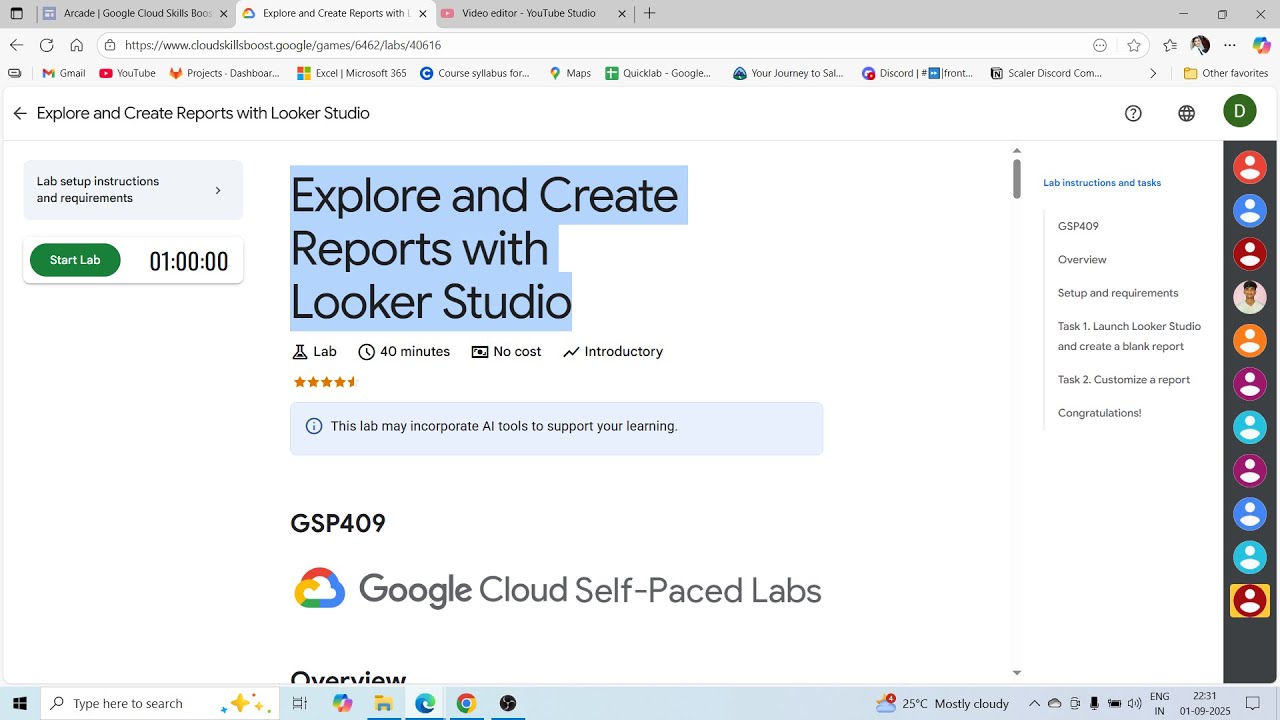Jump to GSP409 section in outline
Viewport: 1280px width, 720px height.
pyautogui.click(x=1078, y=226)
